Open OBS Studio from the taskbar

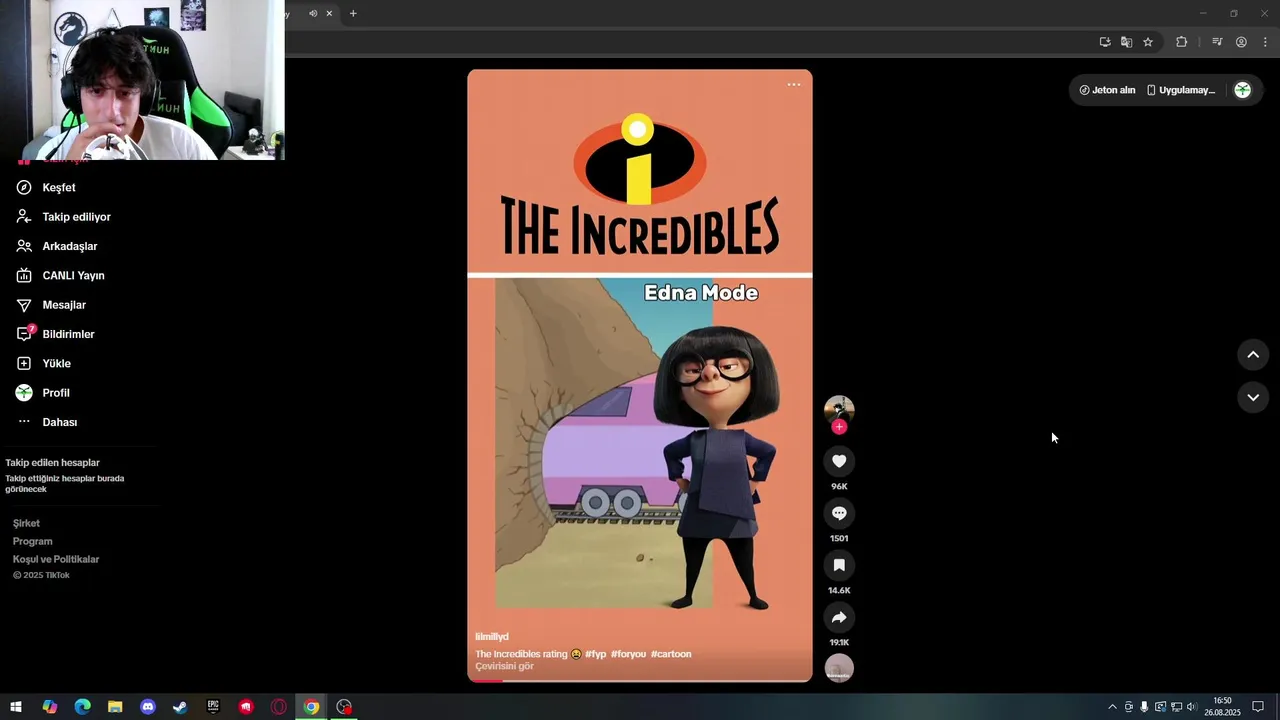click(x=344, y=707)
